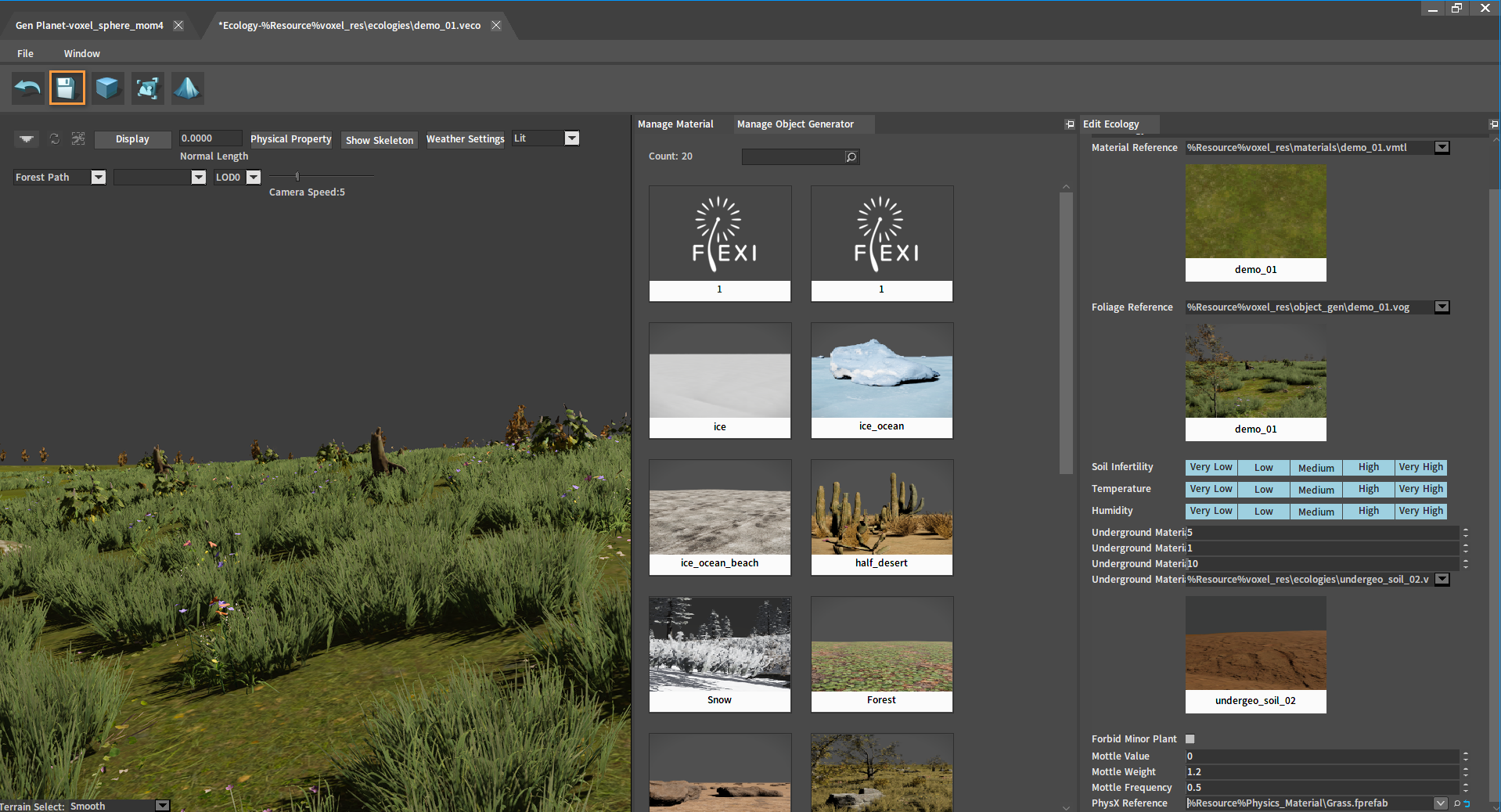The image size is (1501, 812).
Task: Select High for Temperature
Action: (x=1369, y=490)
